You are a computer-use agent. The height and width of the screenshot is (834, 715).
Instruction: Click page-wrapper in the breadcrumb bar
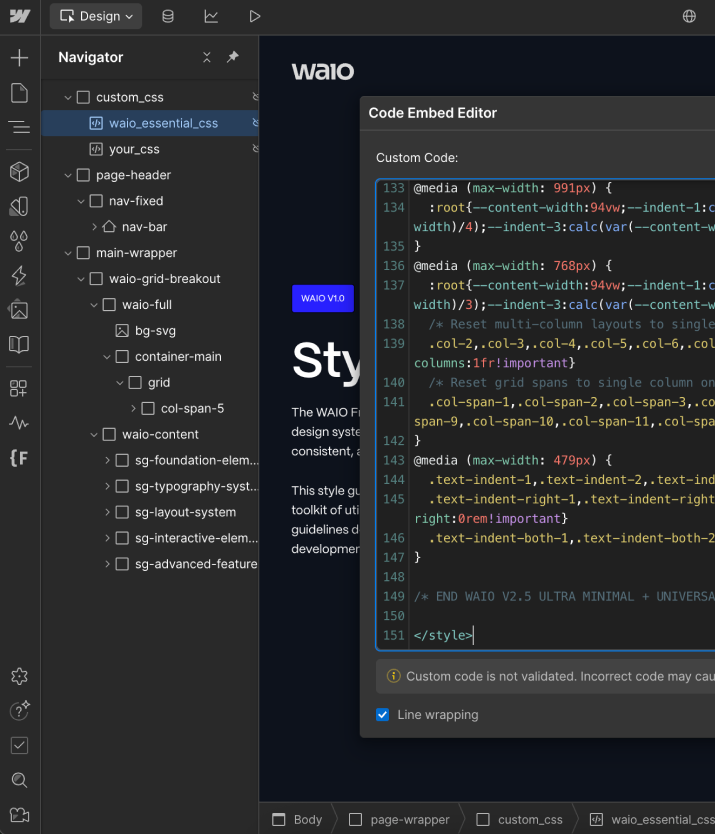(x=400, y=820)
